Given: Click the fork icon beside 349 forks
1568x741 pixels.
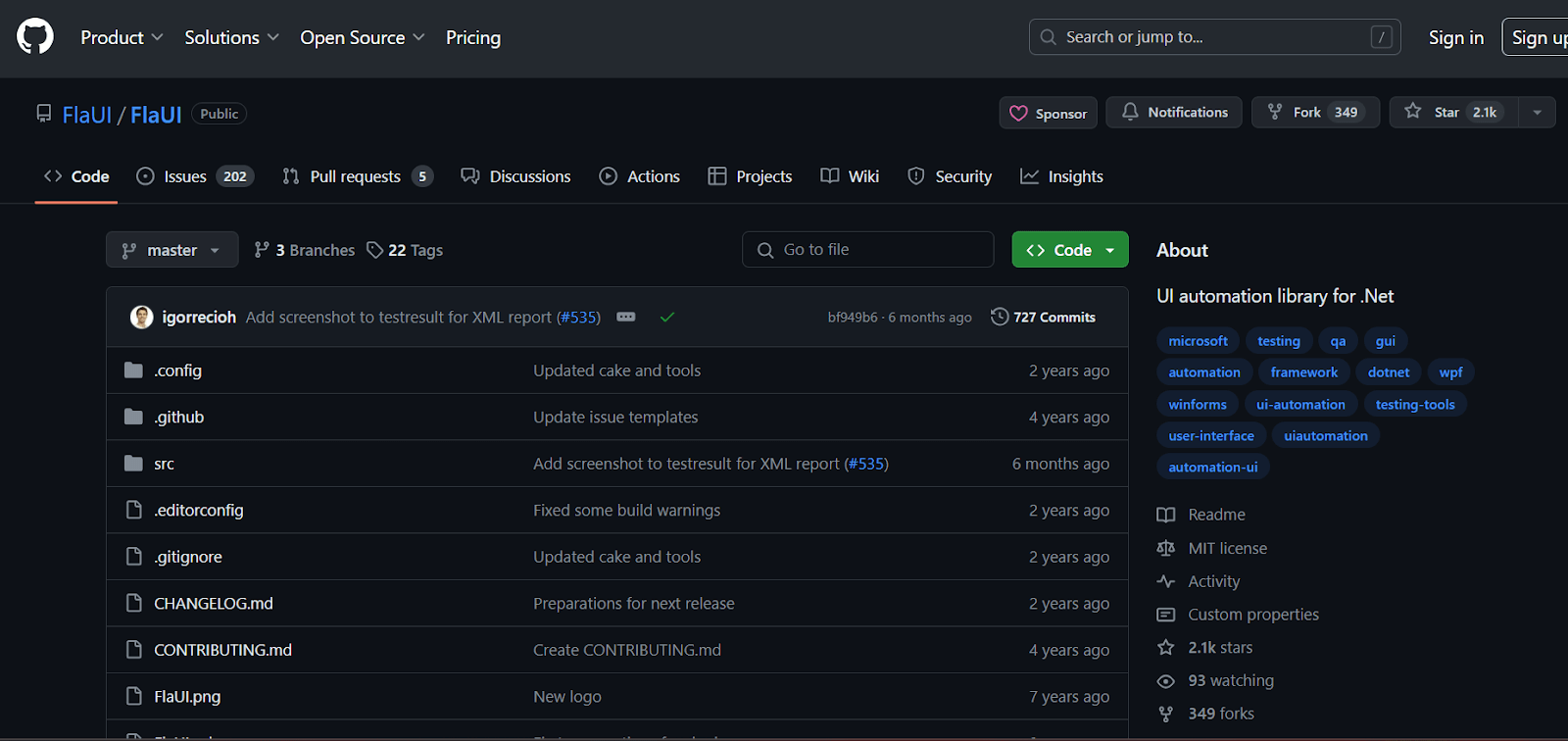Looking at the screenshot, I should pos(1166,714).
